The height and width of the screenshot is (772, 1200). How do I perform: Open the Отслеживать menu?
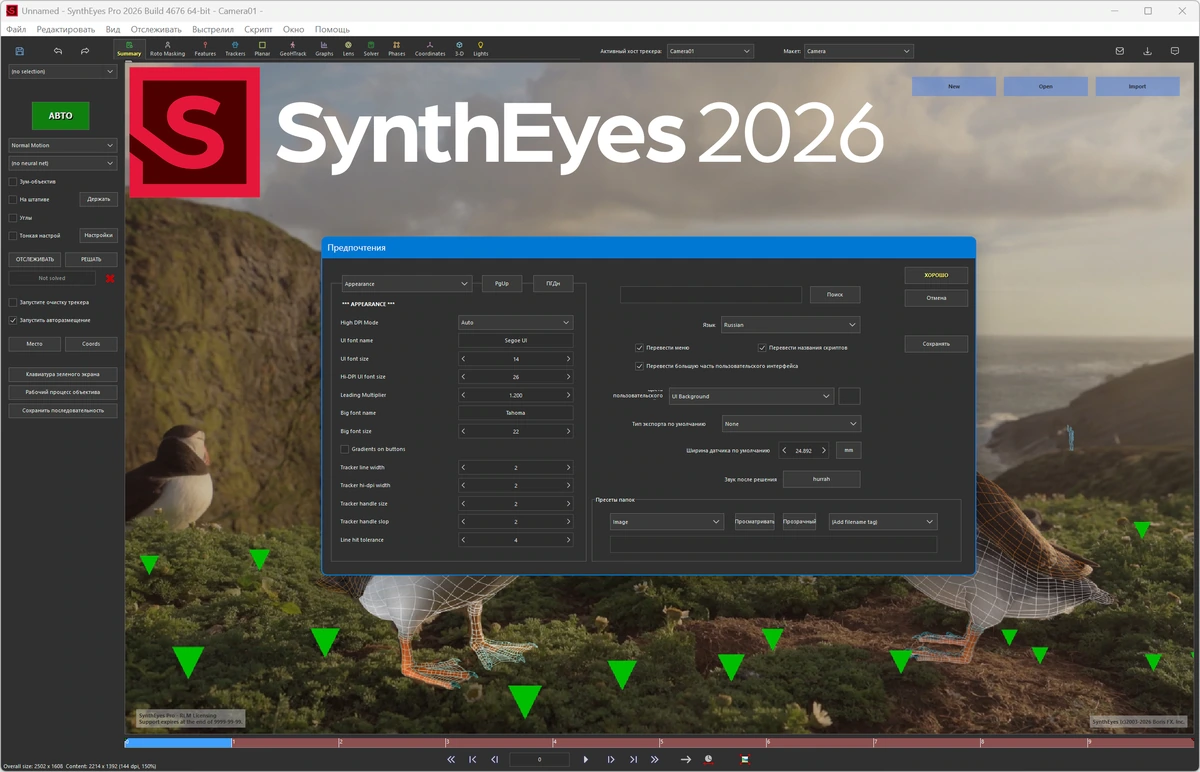click(x=156, y=29)
